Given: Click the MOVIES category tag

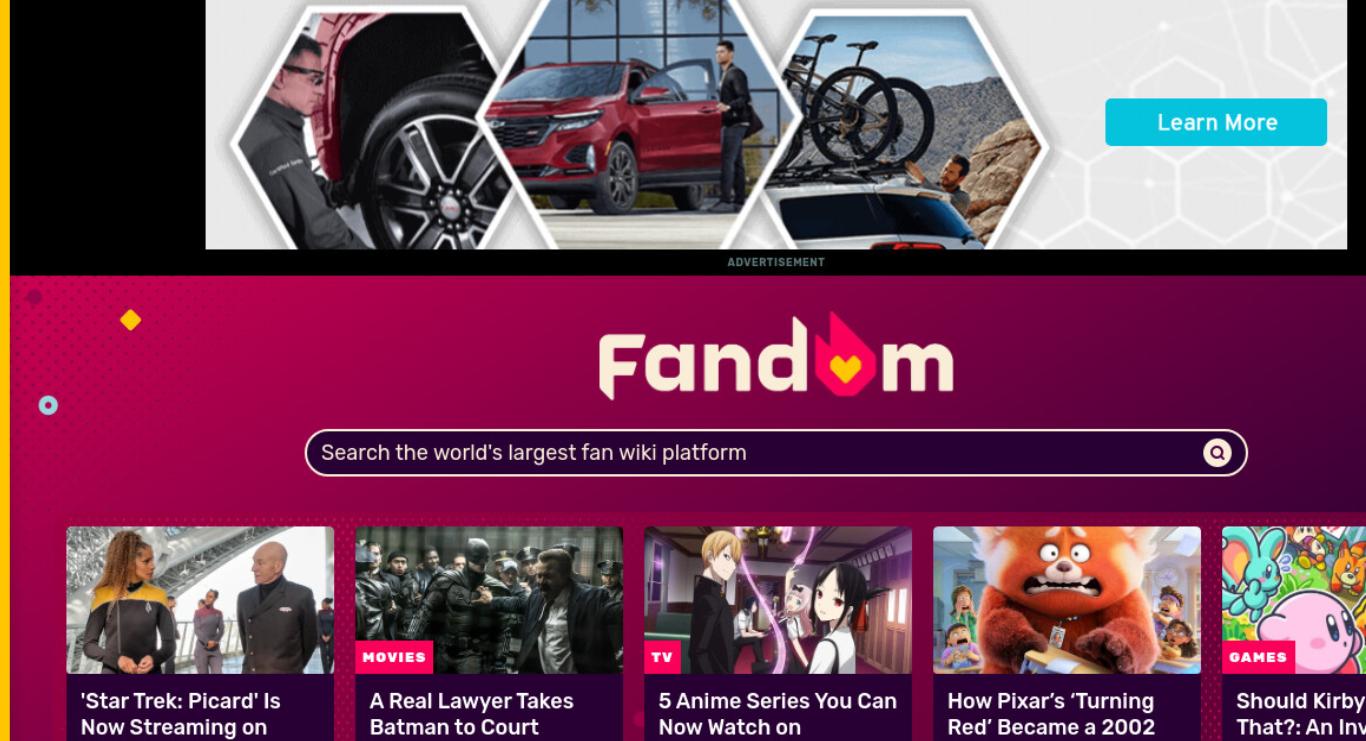Looking at the screenshot, I should 394,657.
